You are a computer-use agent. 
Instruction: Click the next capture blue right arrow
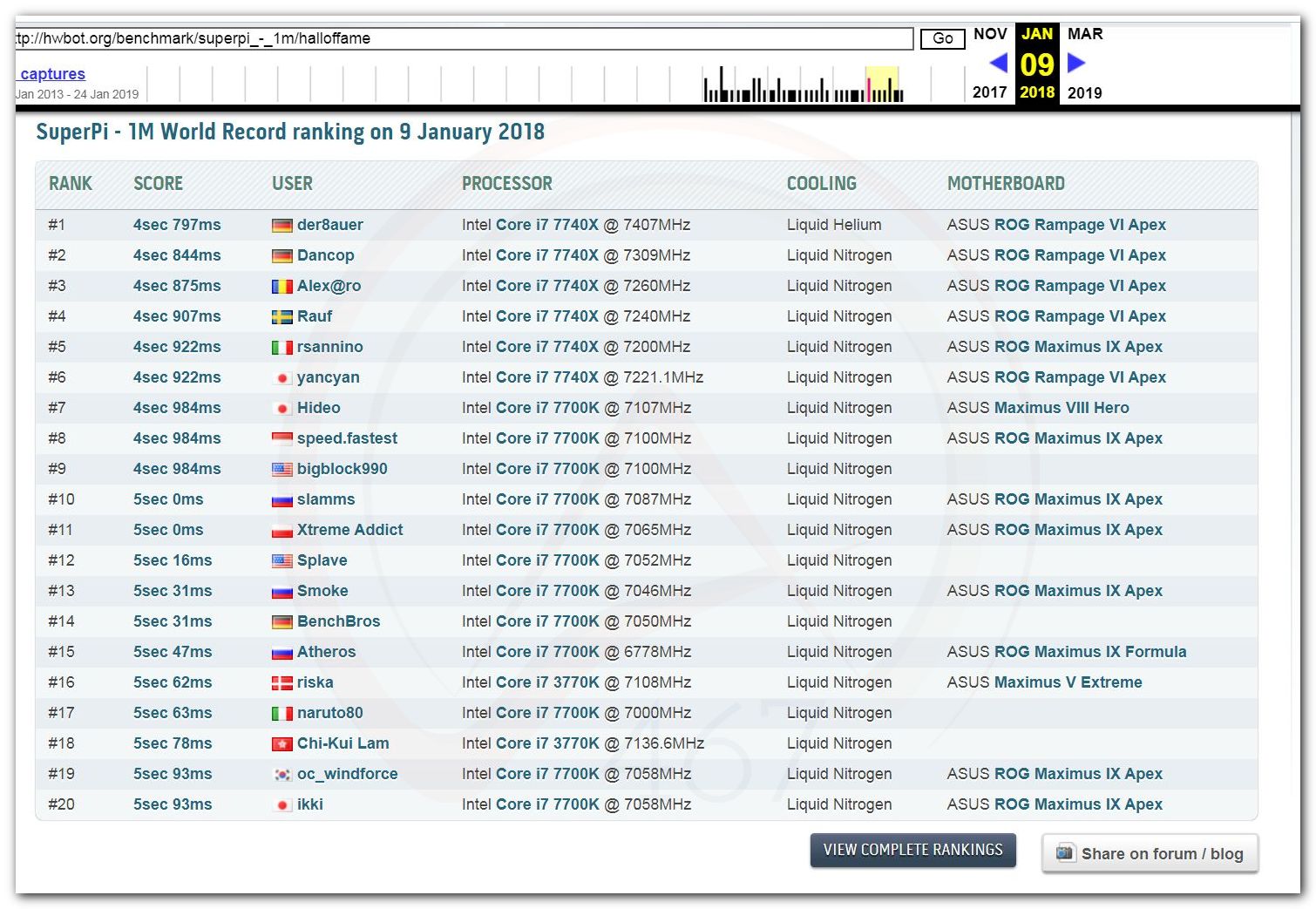coord(1076,63)
